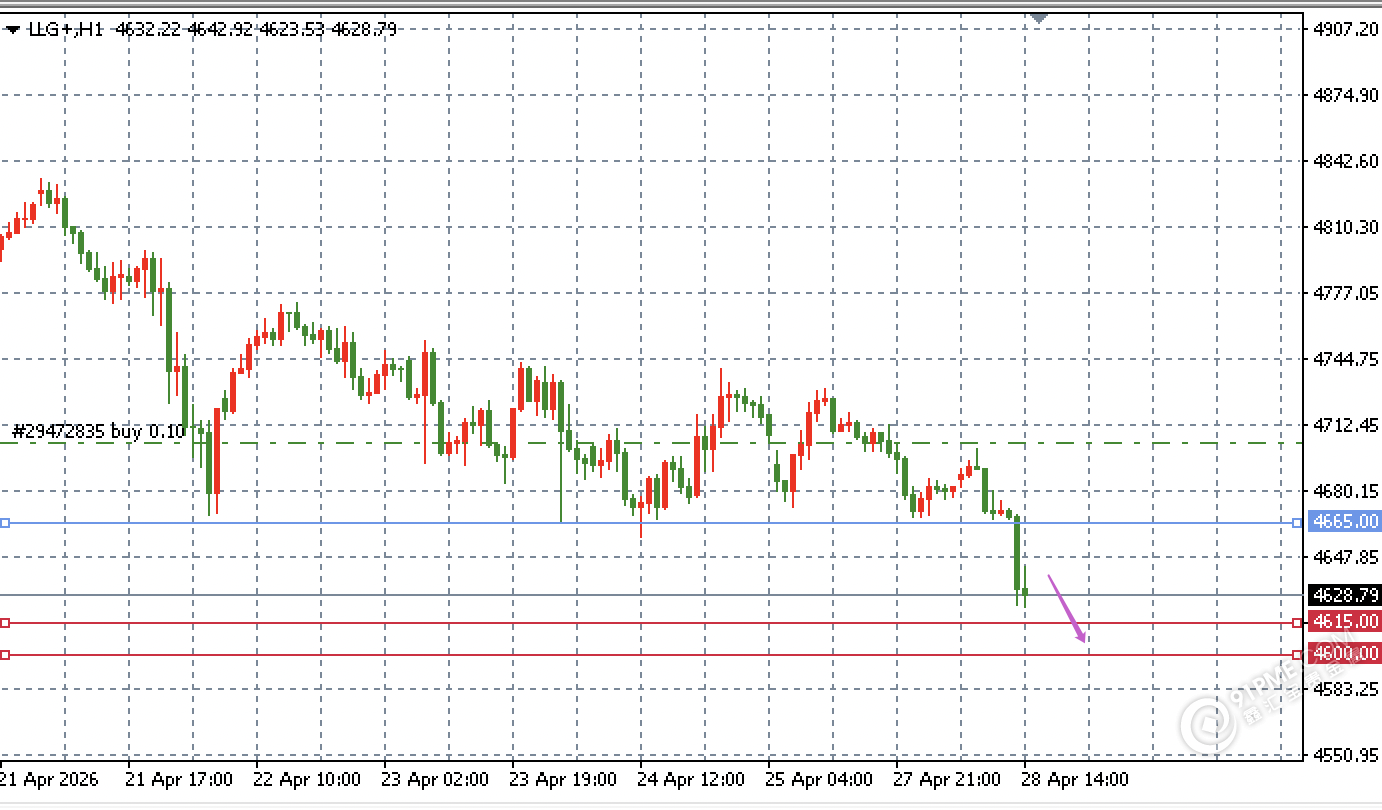Screen dimensions: 1382x810
Task: Select the purple downward arrow drawing
Action: [x=1067, y=608]
